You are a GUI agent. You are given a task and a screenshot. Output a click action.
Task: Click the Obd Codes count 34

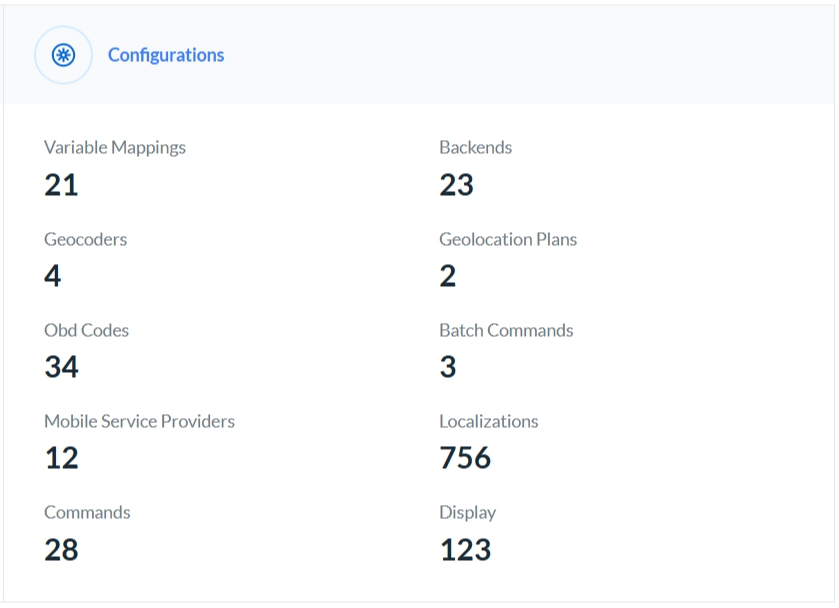click(61, 367)
